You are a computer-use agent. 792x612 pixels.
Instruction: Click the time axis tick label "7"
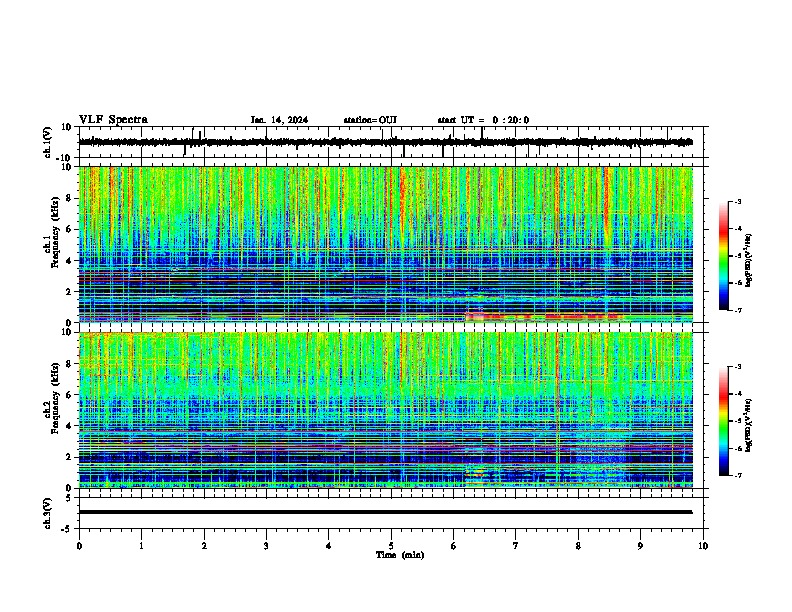click(516, 546)
